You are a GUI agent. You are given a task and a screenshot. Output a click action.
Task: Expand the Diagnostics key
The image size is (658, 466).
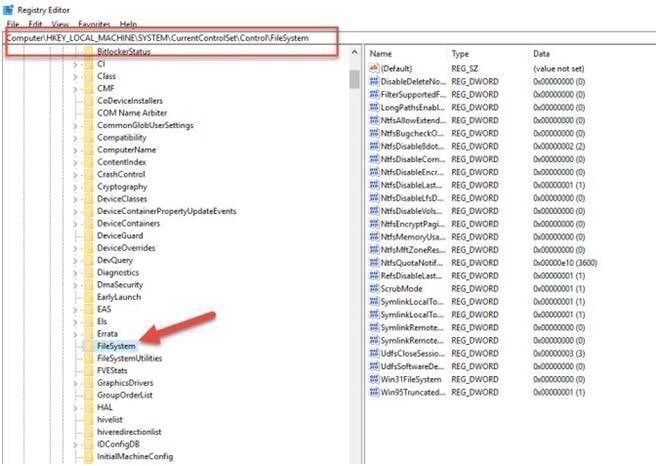76,273
